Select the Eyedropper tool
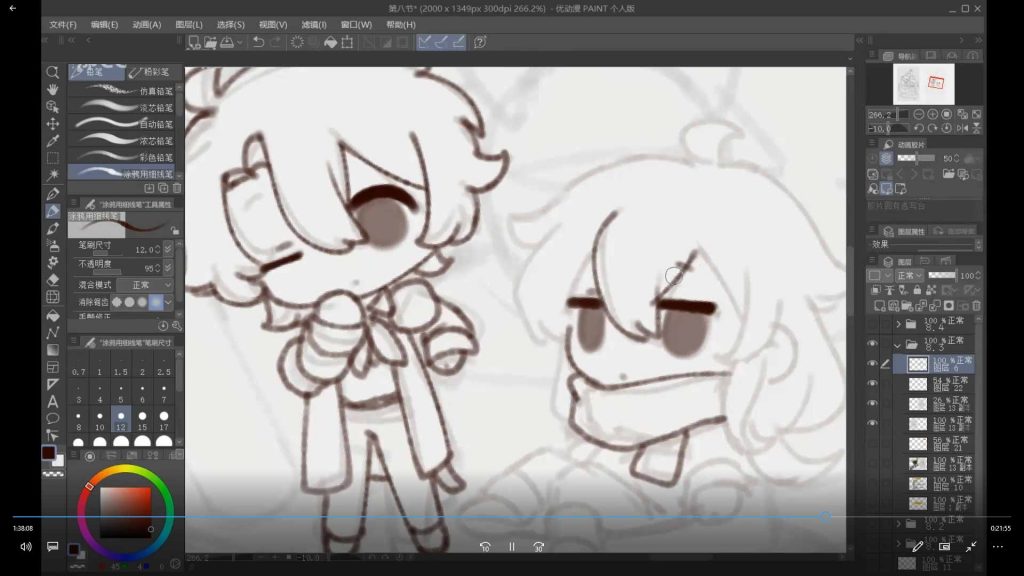 pyautogui.click(x=52, y=141)
